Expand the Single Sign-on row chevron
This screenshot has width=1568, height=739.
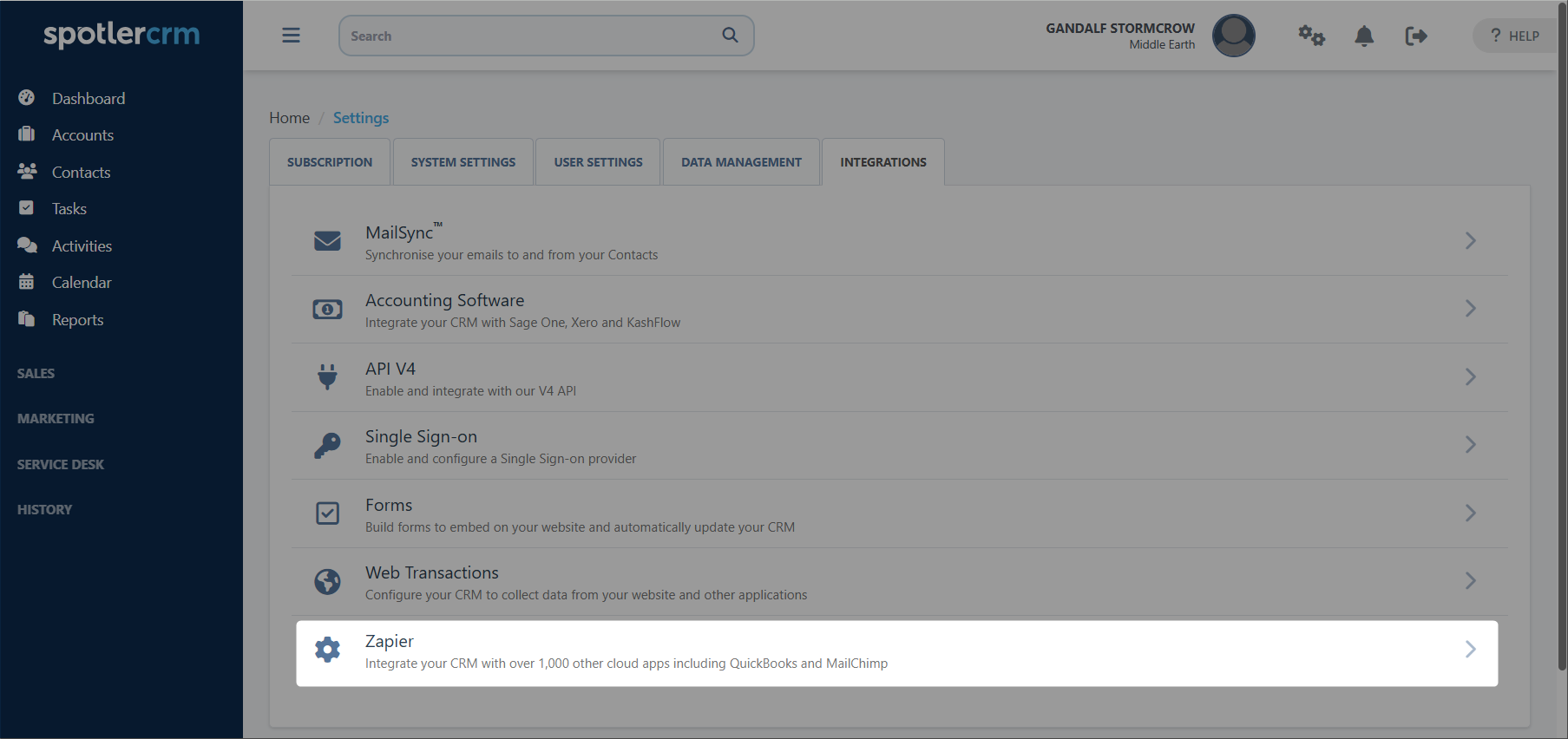[1471, 444]
